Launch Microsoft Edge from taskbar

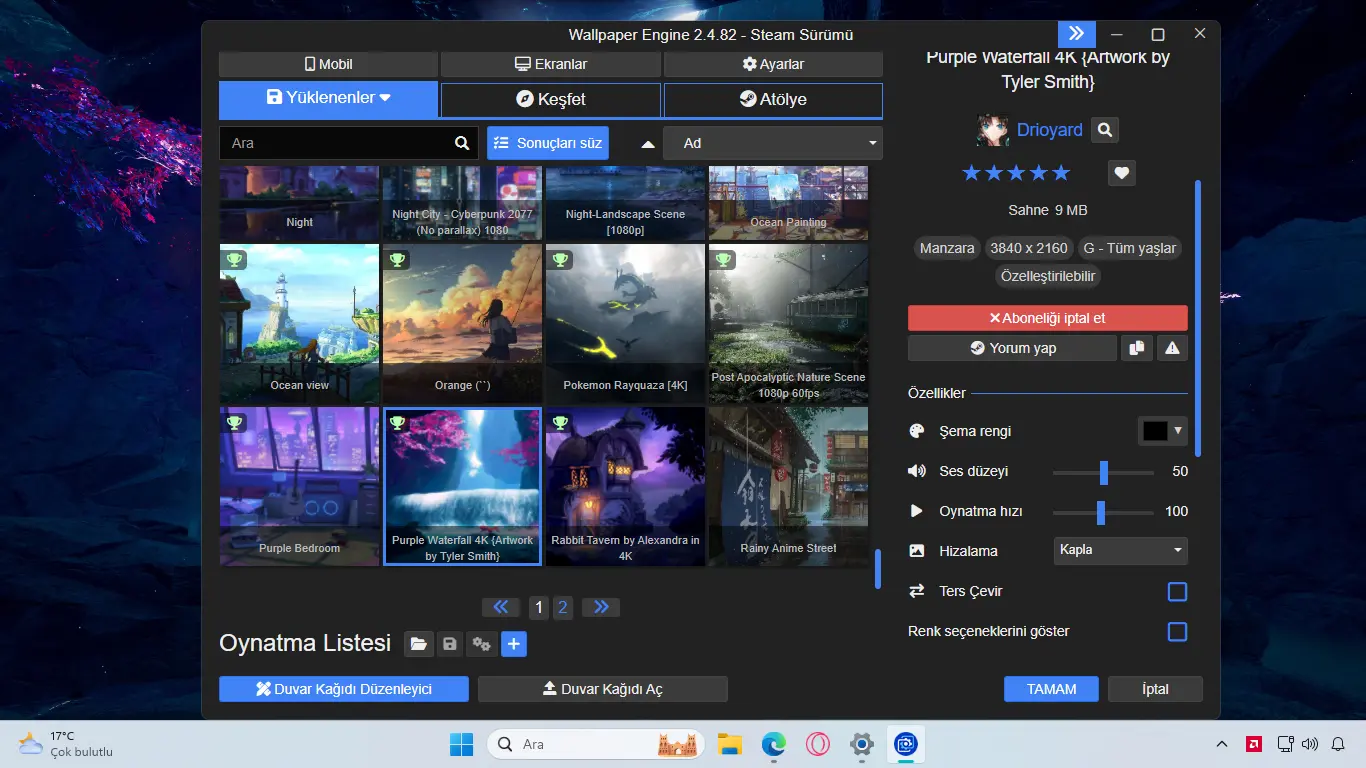click(774, 744)
